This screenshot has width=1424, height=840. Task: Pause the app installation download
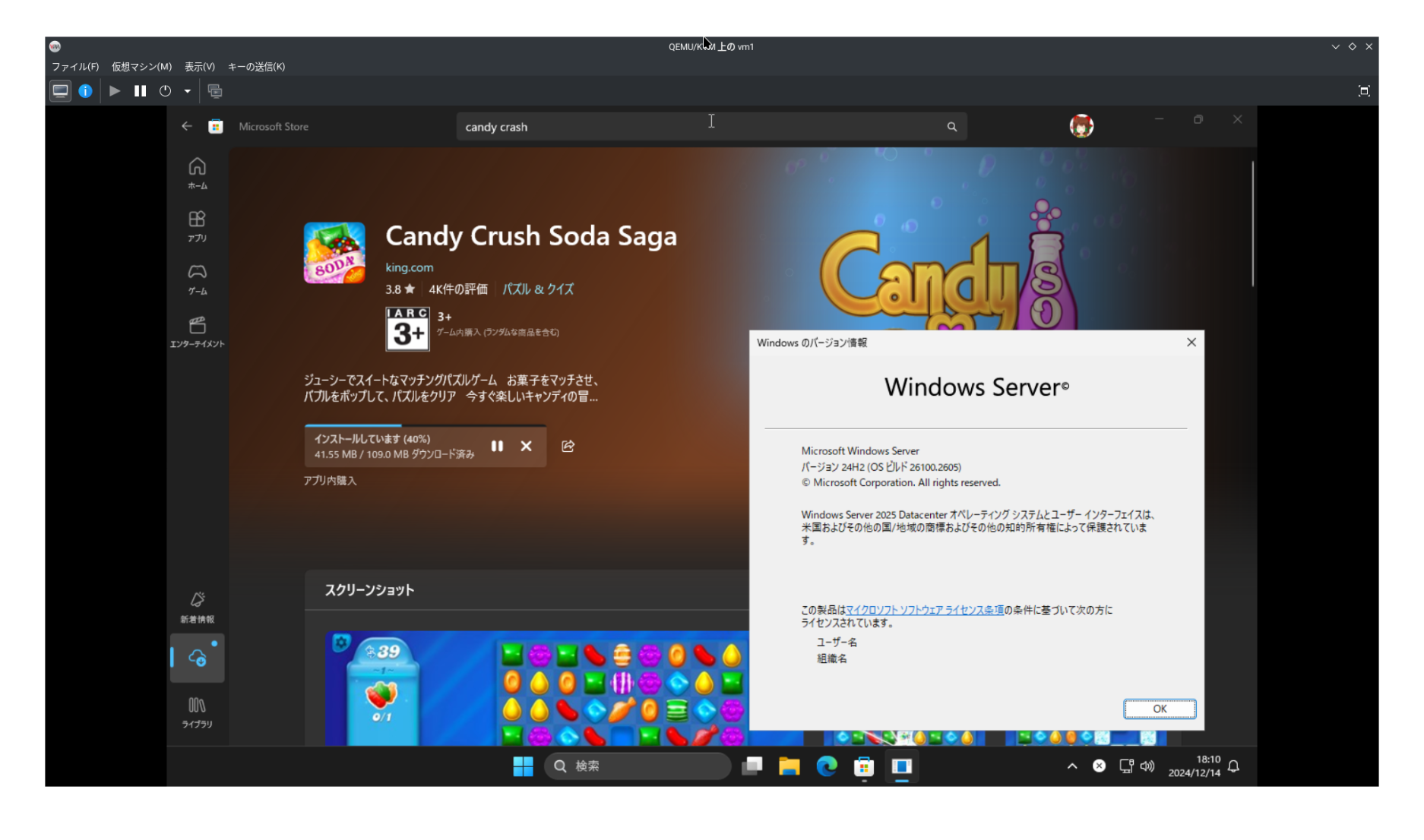click(x=497, y=446)
